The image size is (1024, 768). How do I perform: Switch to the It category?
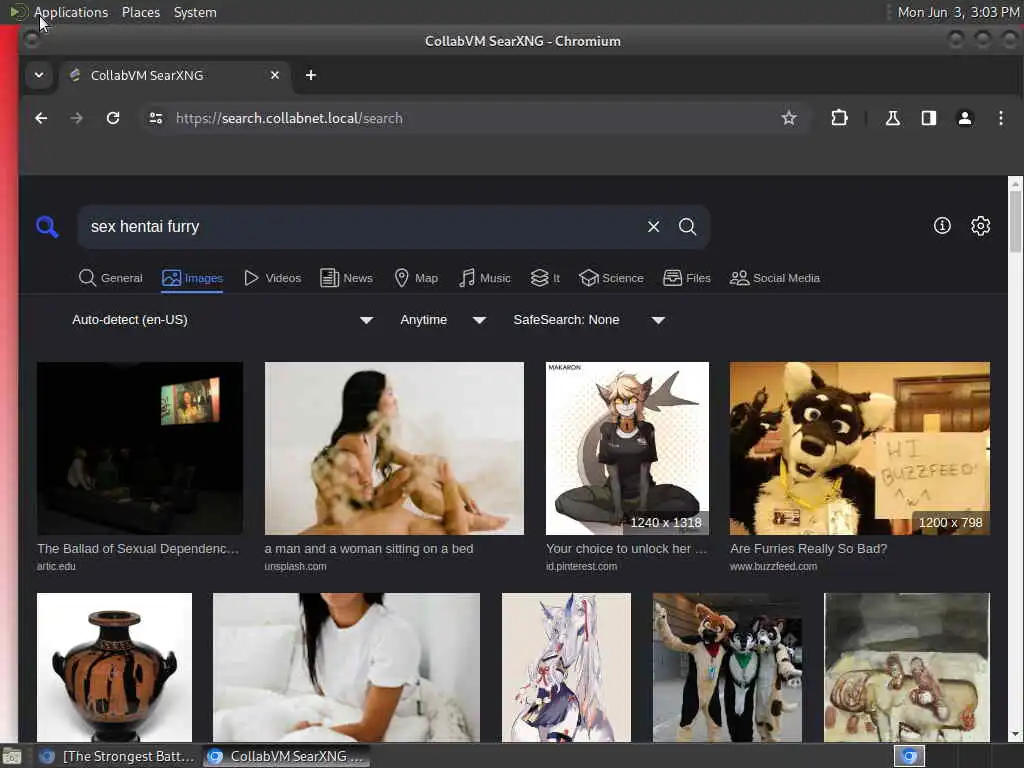click(x=545, y=278)
